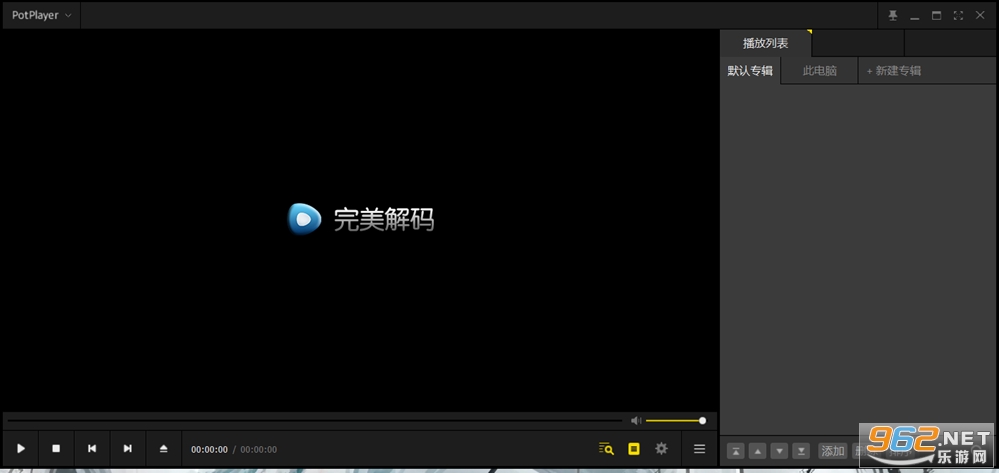999x473 pixels.
Task: Toggle the yellow playlist panel button
Action: click(633, 449)
